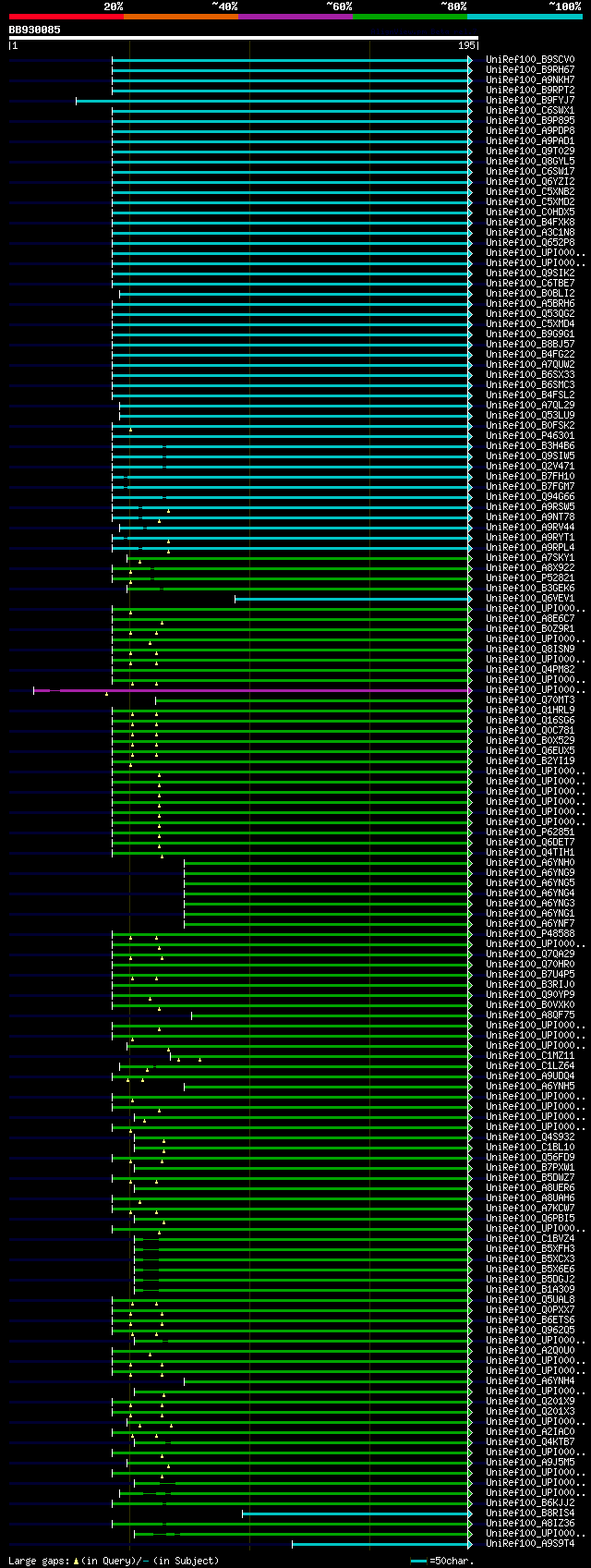Select label UniRef100_Q652P8
The image size is (591, 1568).
(530, 243)
